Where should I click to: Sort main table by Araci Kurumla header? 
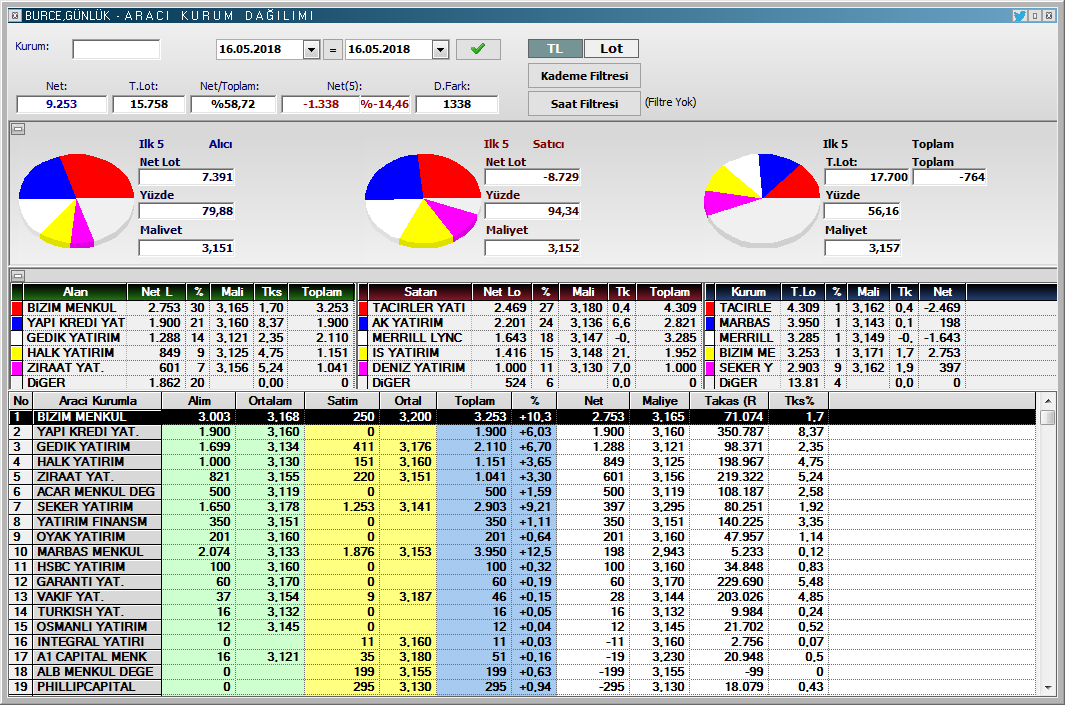coord(98,401)
